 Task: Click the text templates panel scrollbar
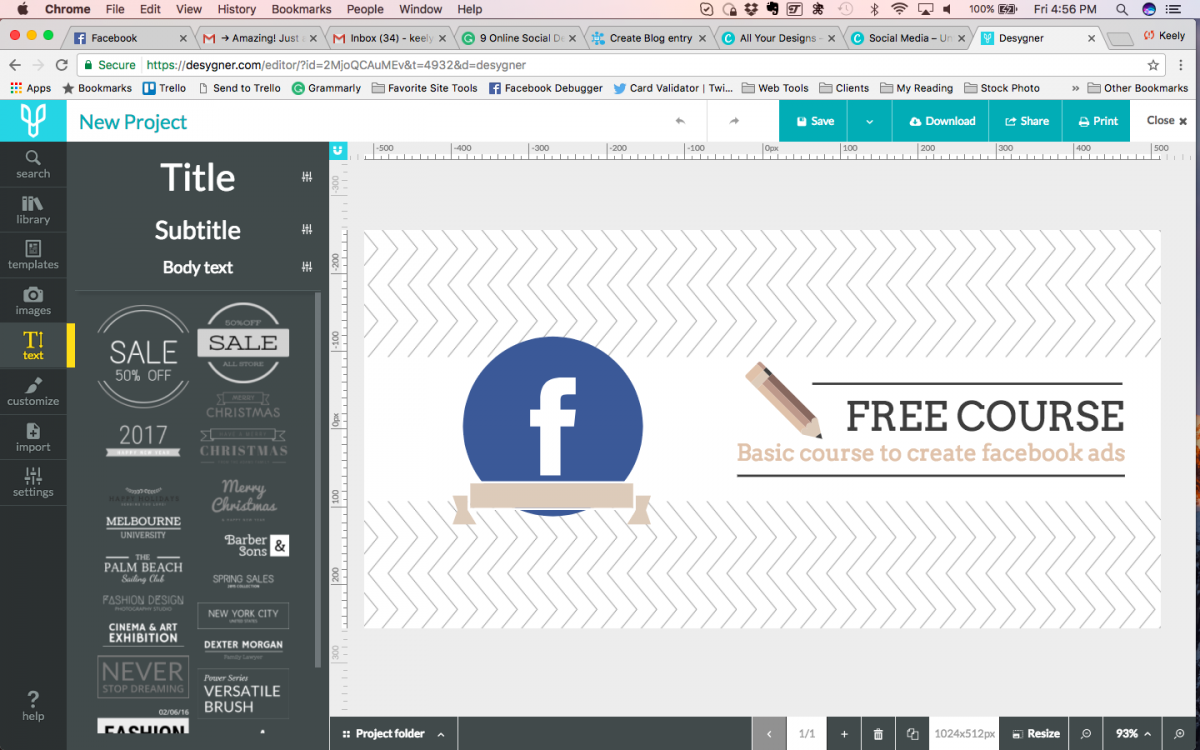pyautogui.click(x=319, y=480)
